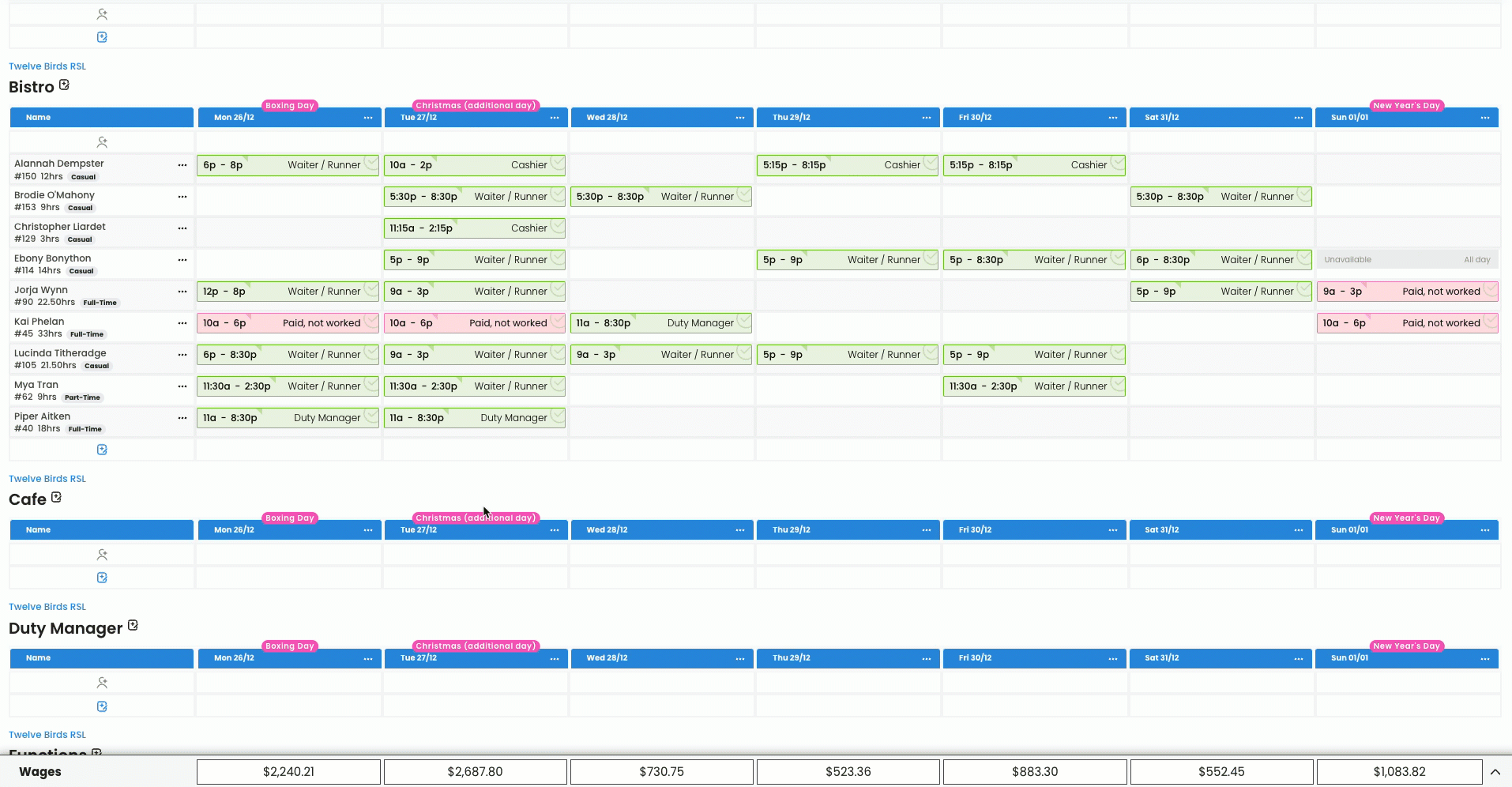Click the add employee icon in Bistro roster
The image size is (1512, 787).
[x=102, y=142]
